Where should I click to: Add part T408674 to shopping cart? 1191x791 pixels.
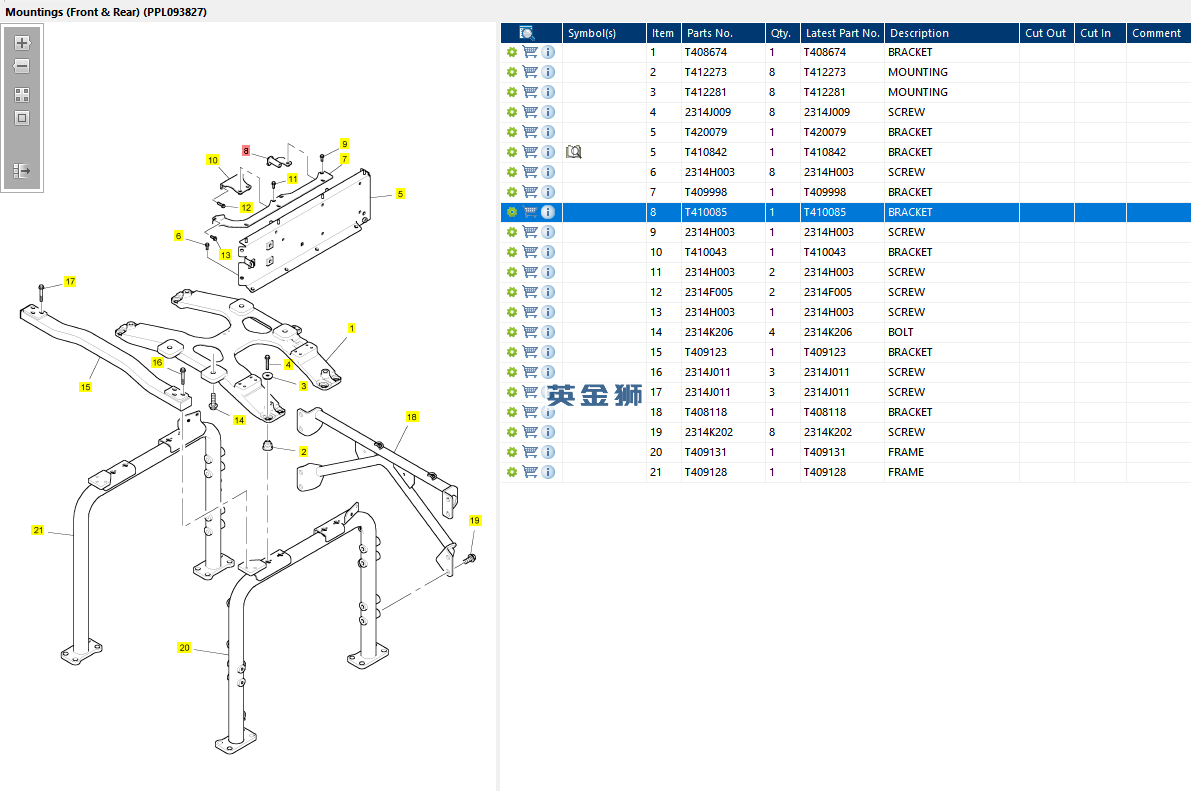coord(530,52)
